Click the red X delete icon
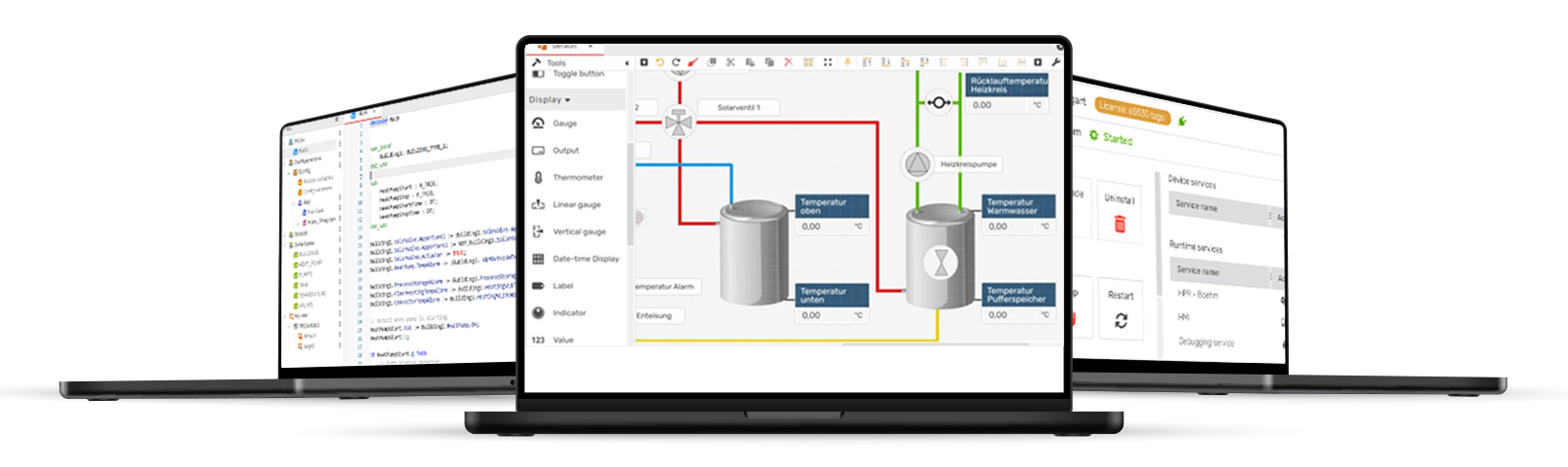This screenshot has height=467, width=1568. pyautogui.click(x=788, y=62)
